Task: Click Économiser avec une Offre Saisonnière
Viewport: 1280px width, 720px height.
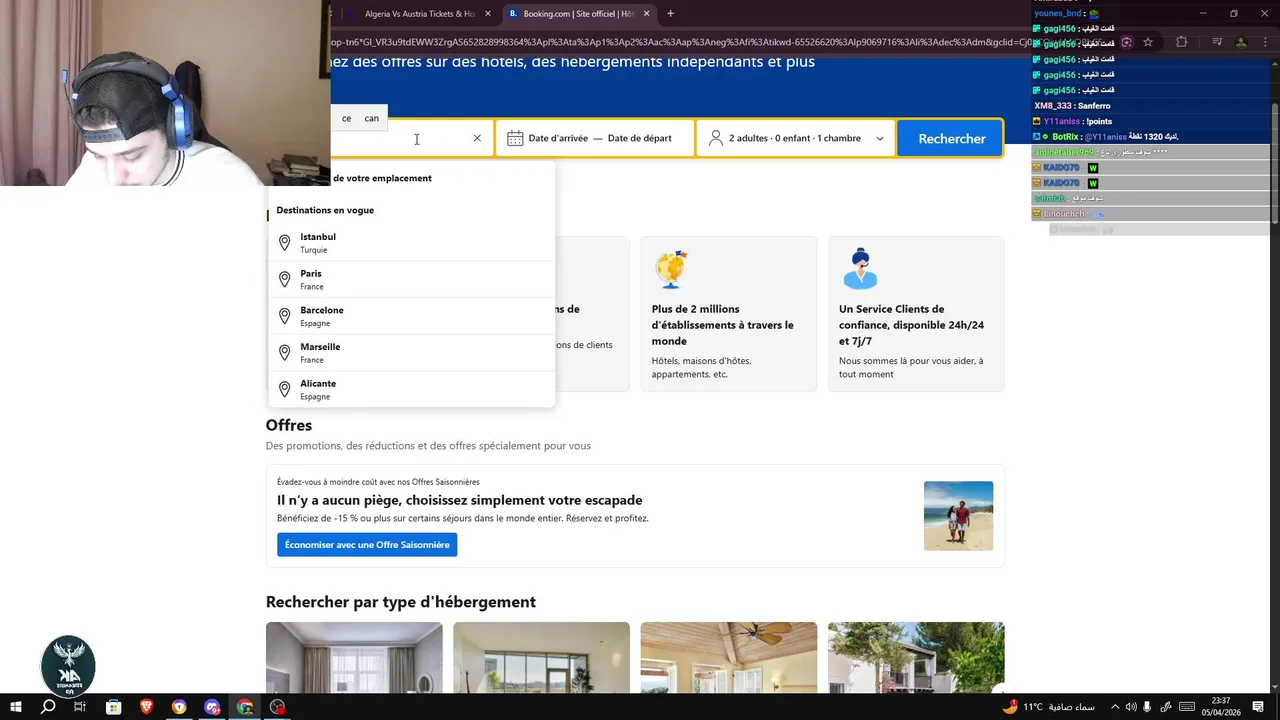Action: pyautogui.click(x=367, y=545)
